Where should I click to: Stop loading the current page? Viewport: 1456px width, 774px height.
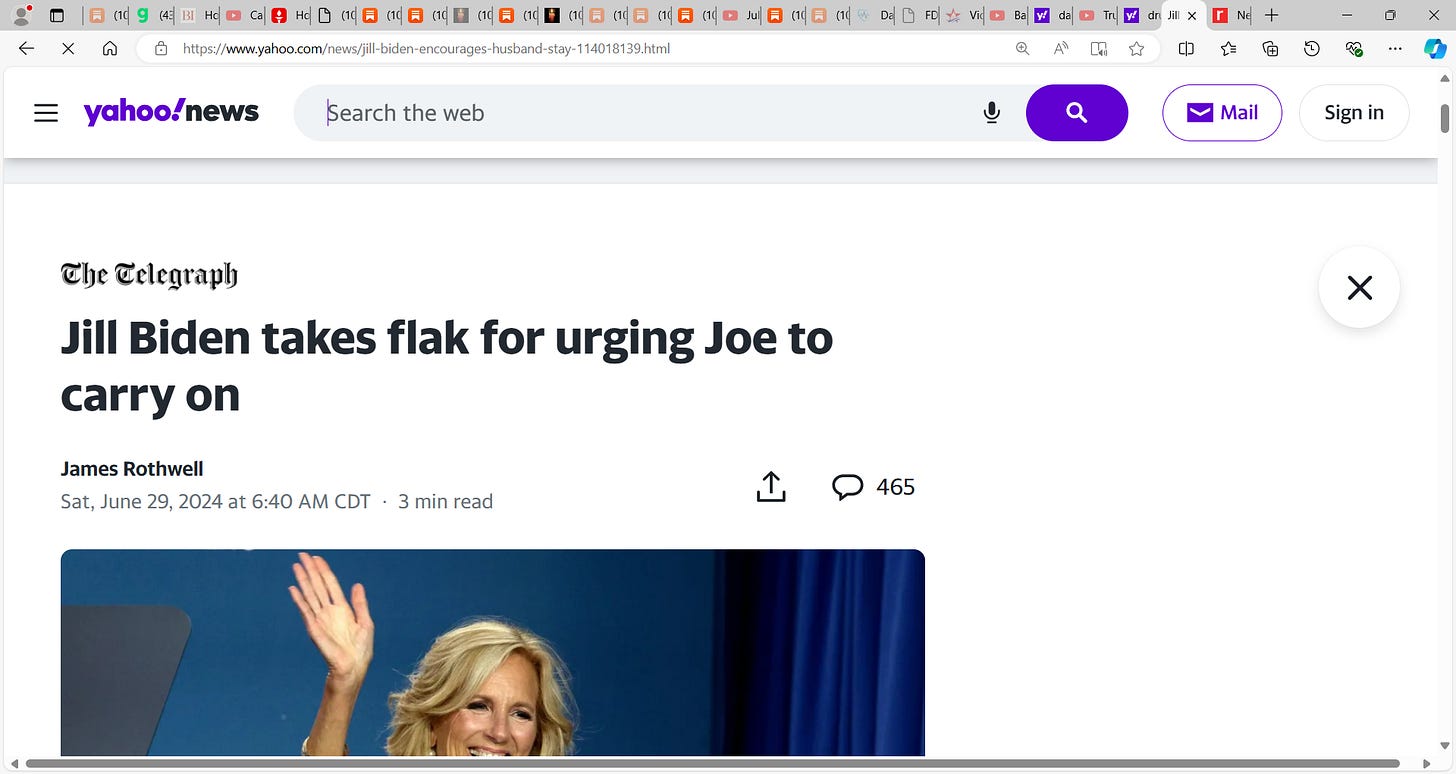[x=68, y=48]
